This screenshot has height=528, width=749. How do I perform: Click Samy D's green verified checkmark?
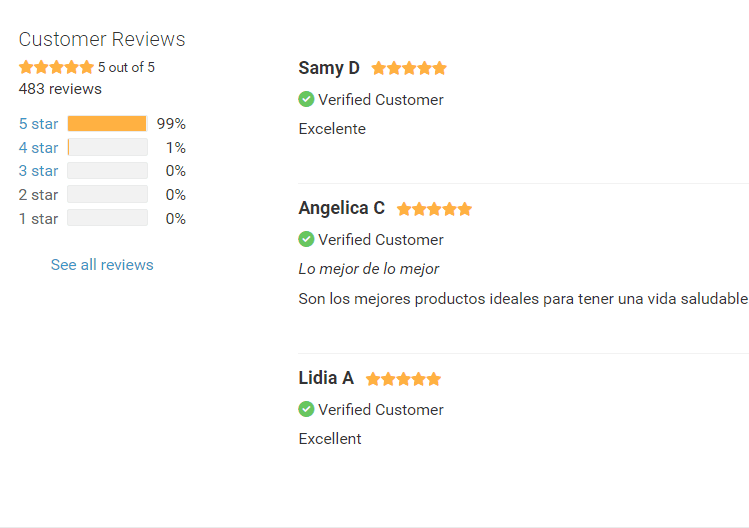(x=306, y=99)
